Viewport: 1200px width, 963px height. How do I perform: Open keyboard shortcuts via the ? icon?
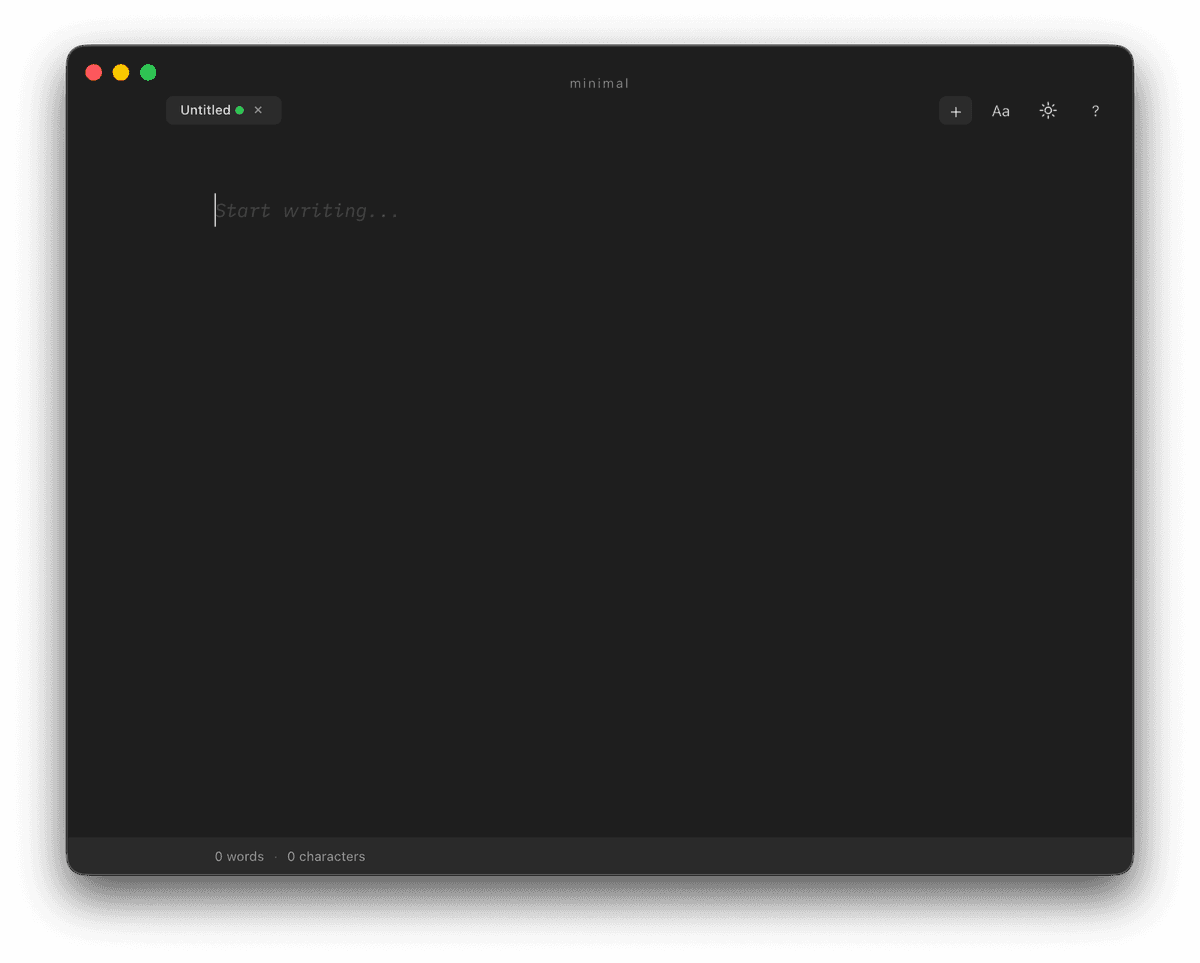[1095, 110]
